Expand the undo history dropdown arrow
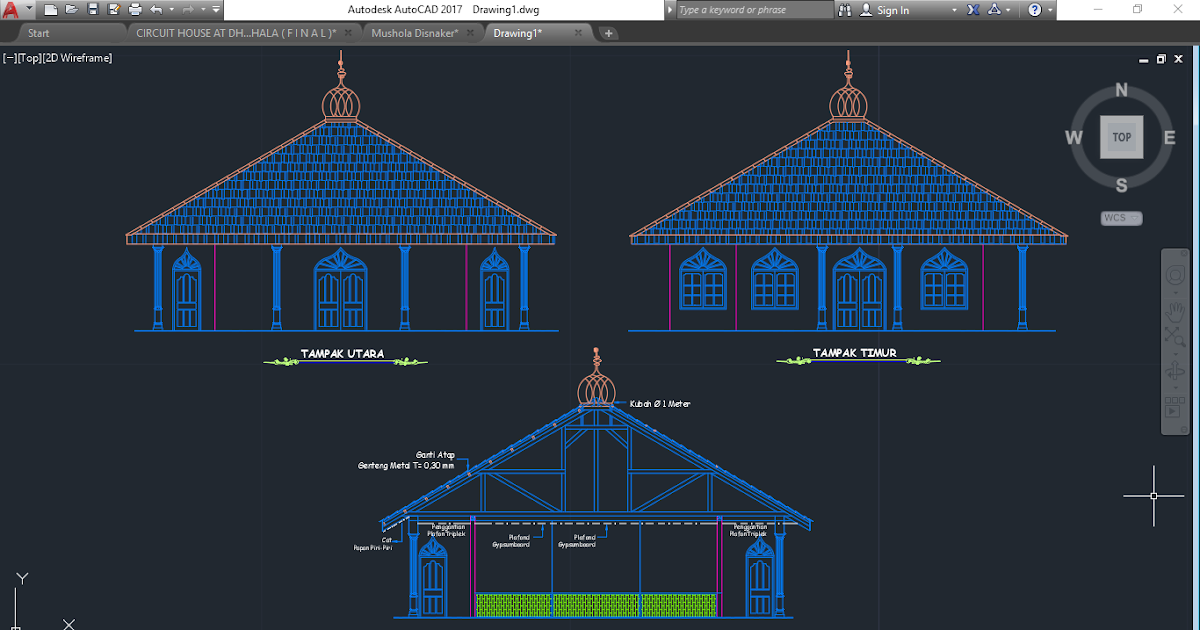1200x630 pixels. pos(171,10)
